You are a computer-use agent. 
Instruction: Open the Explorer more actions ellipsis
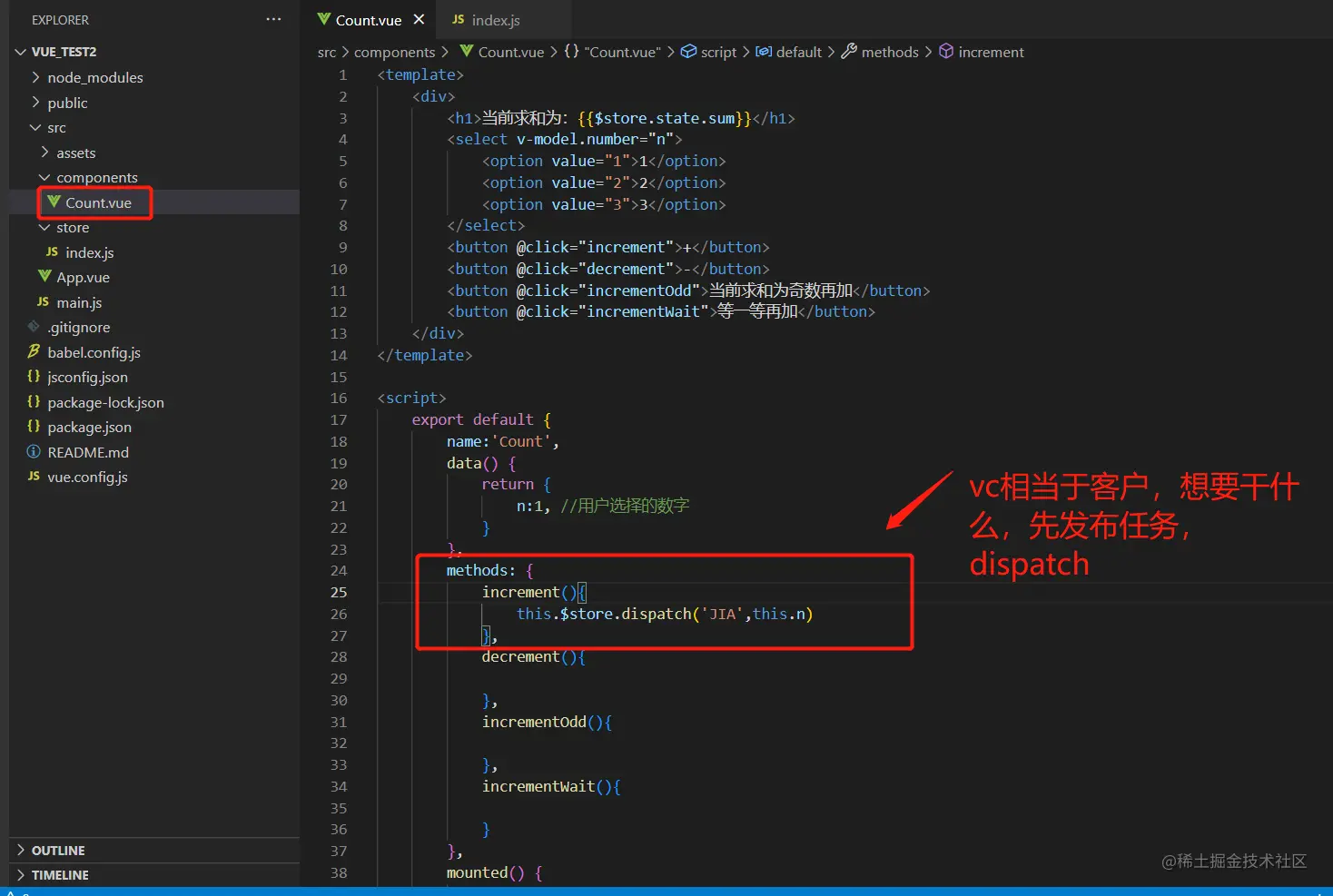[x=273, y=19]
